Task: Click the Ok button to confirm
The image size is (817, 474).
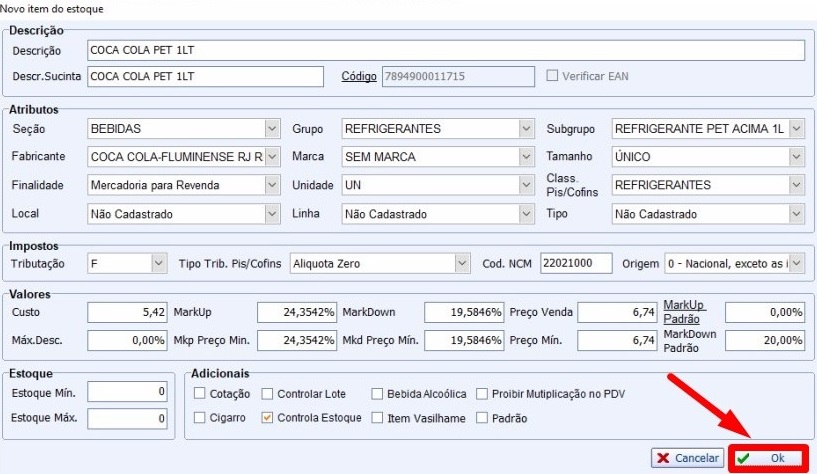Action: pos(768,457)
